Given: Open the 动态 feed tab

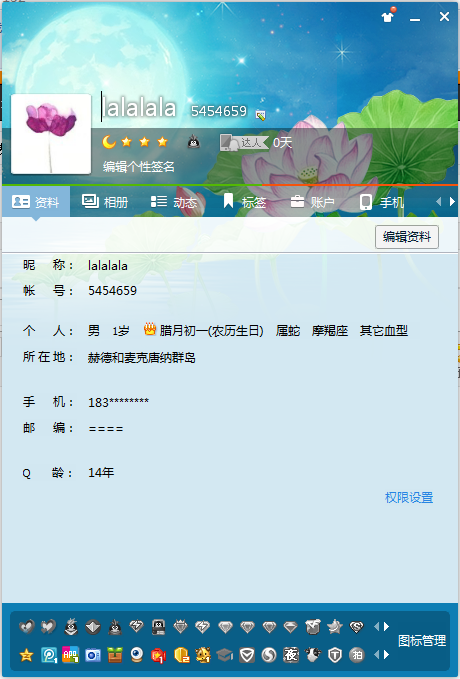Looking at the screenshot, I should pyautogui.click(x=174, y=202).
